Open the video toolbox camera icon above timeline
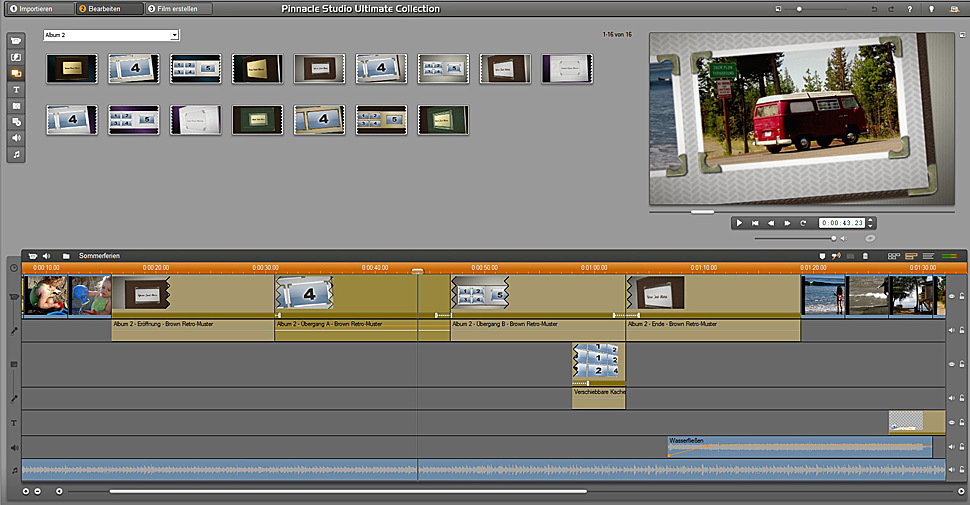 33,256
